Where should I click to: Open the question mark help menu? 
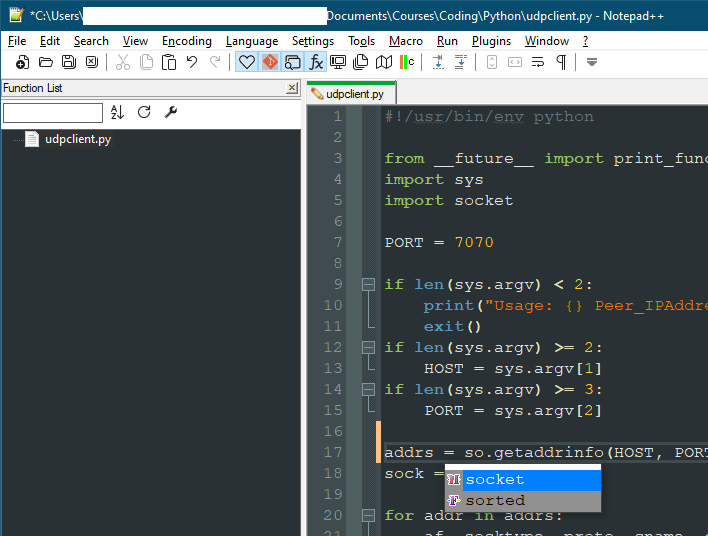(585, 41)
